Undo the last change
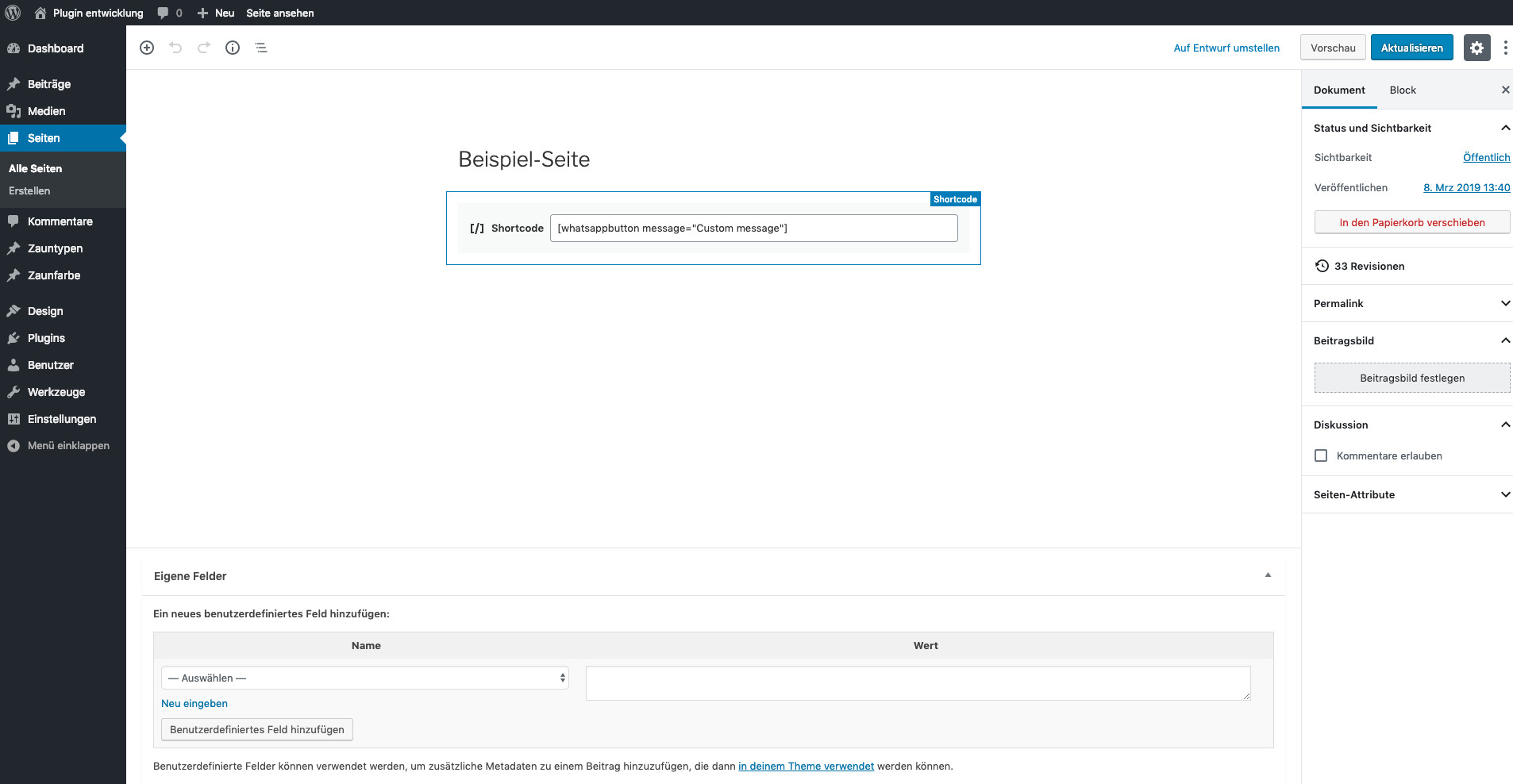Screen dimensions: 1513x784 (x=175, y=48)
